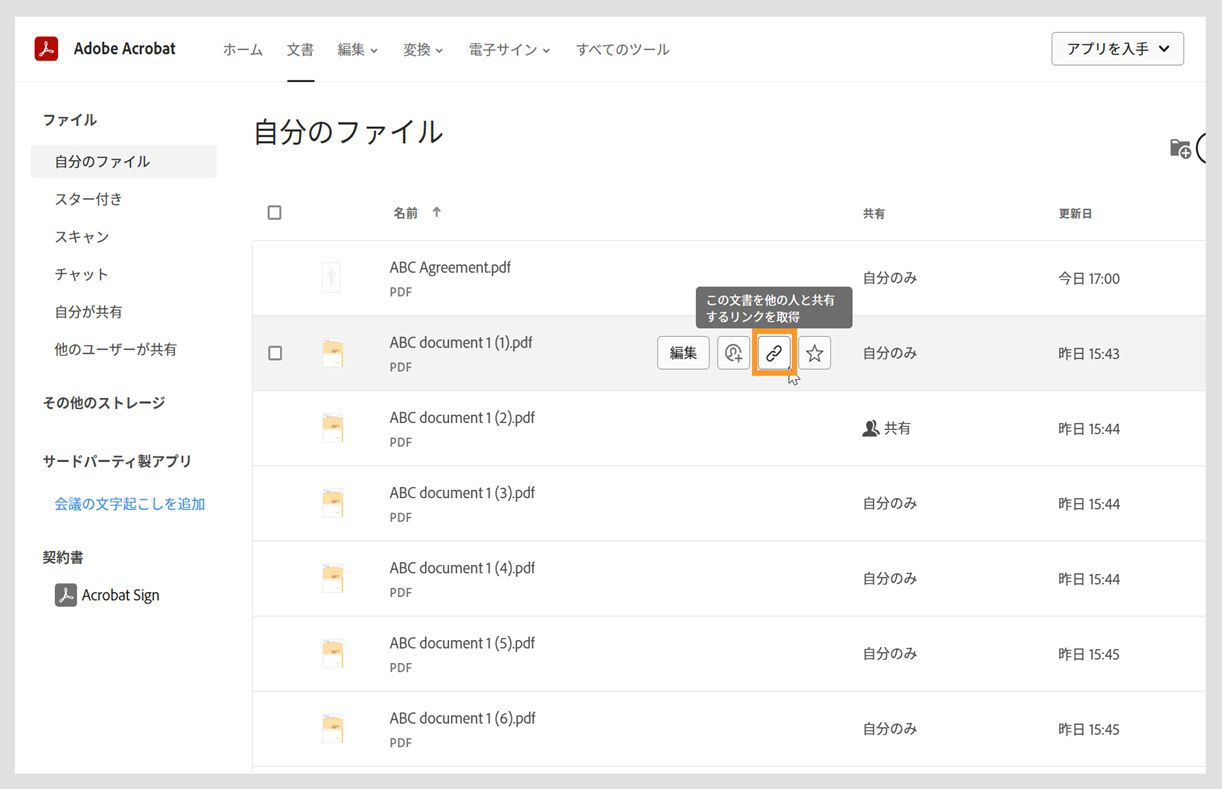Switch to the ホーム tab
This screenshot has height=789, width=1222.
point(242,48)
